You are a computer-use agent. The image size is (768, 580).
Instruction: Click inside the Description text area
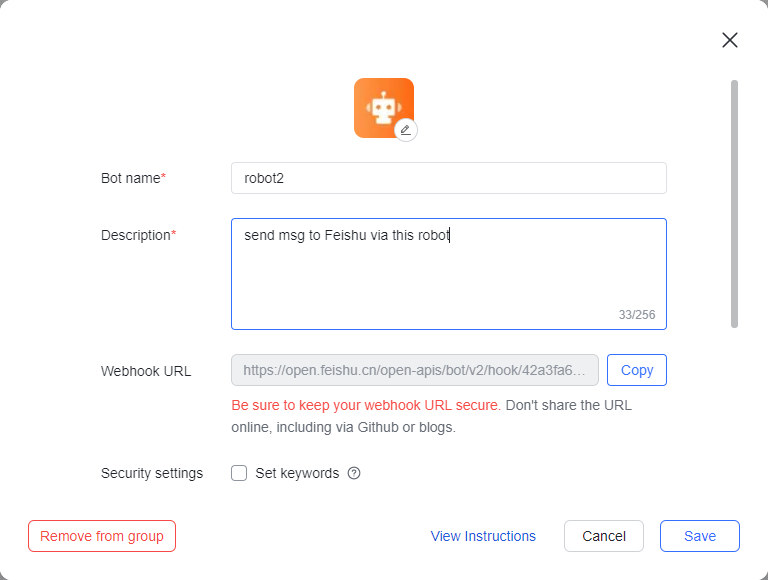click(x=448, y=275)
